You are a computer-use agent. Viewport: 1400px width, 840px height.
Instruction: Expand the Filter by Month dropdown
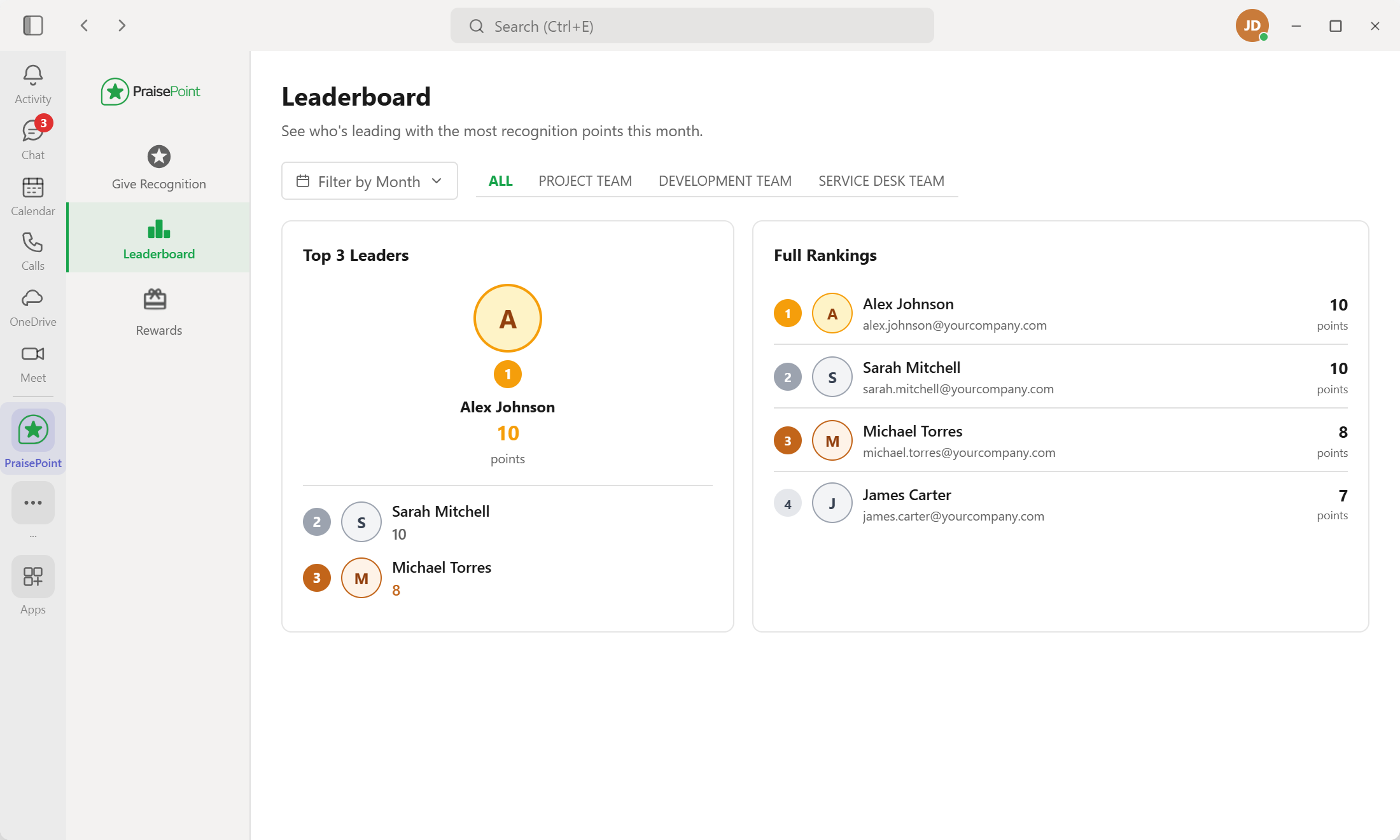(370, 181)
